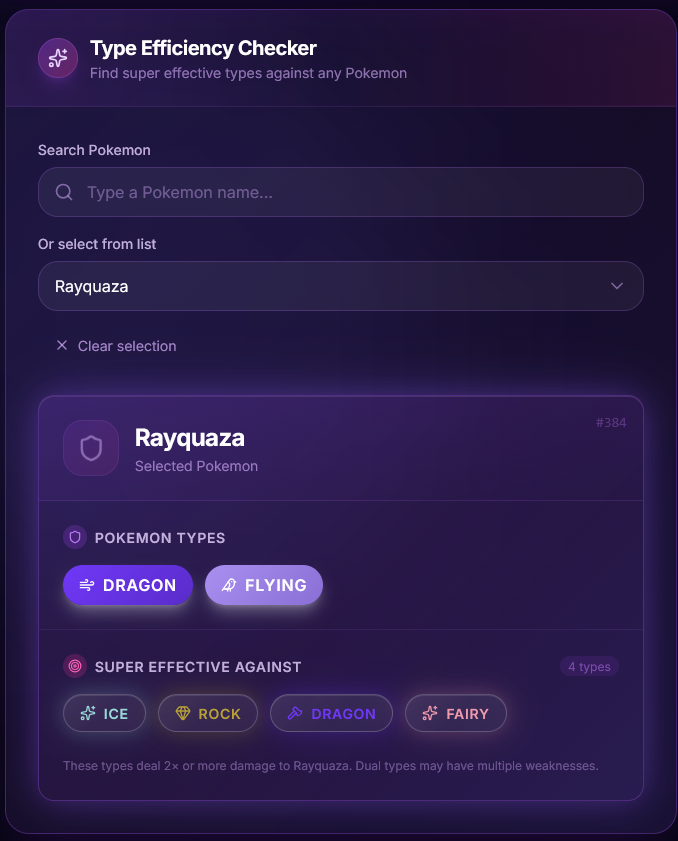678x841 pixels.
Task: Click the X icon next to Clear selection
Action: tap(62, 346)
